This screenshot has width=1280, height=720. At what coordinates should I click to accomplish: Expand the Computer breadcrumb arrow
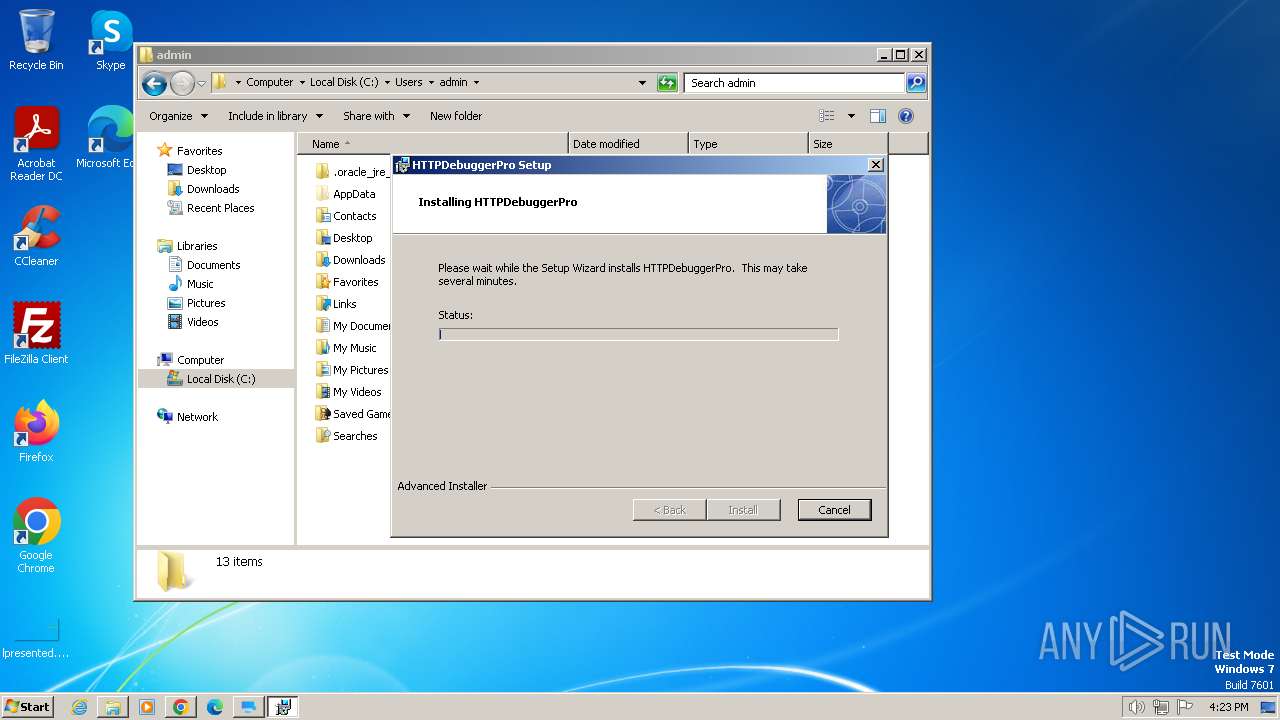click(x=301, y=83)
